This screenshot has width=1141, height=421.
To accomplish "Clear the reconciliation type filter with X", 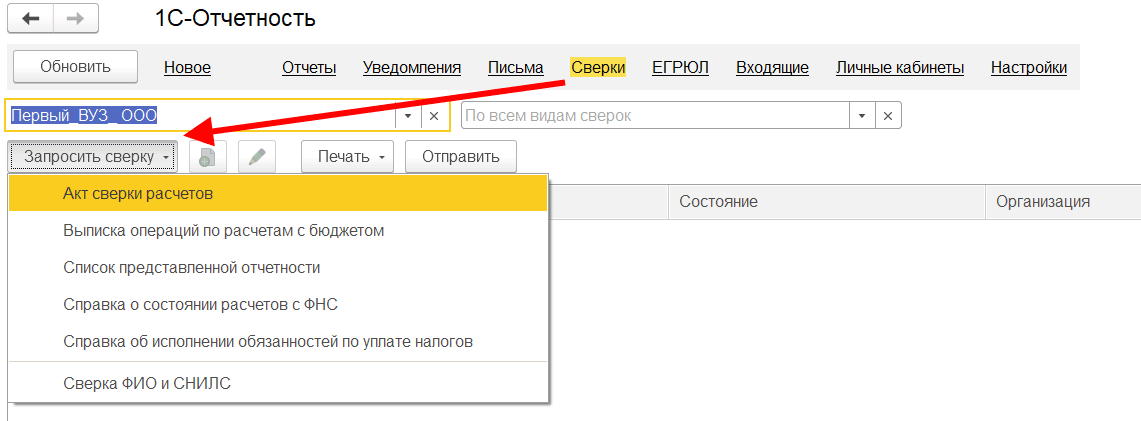I will (x=888, y=116).
